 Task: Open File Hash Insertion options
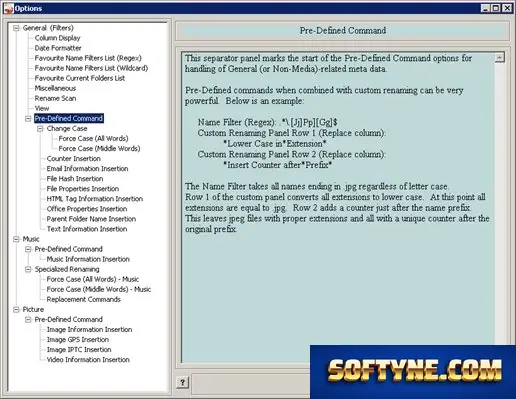pos(75,179)
